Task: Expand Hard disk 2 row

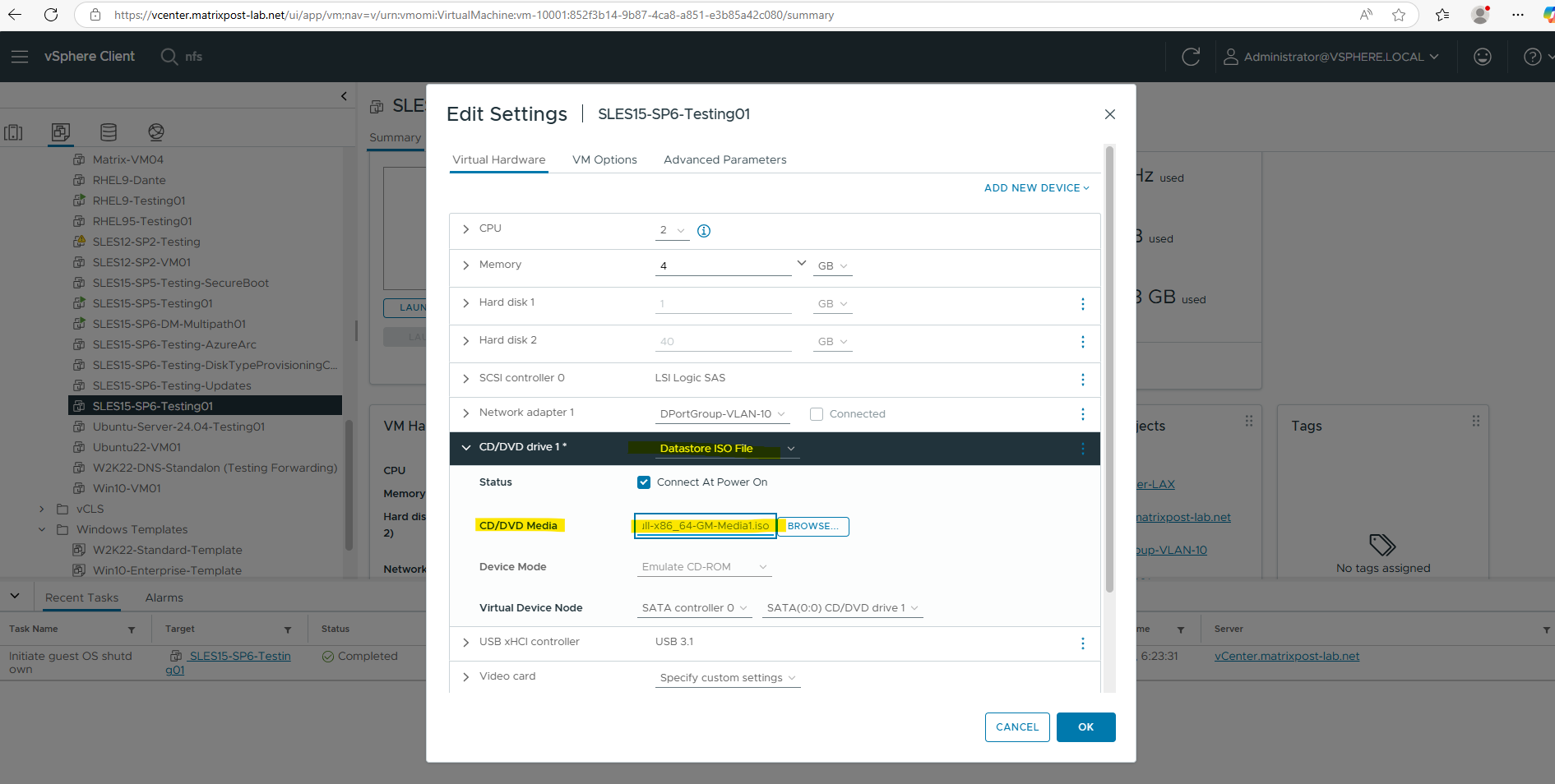Action: point(466,341)
